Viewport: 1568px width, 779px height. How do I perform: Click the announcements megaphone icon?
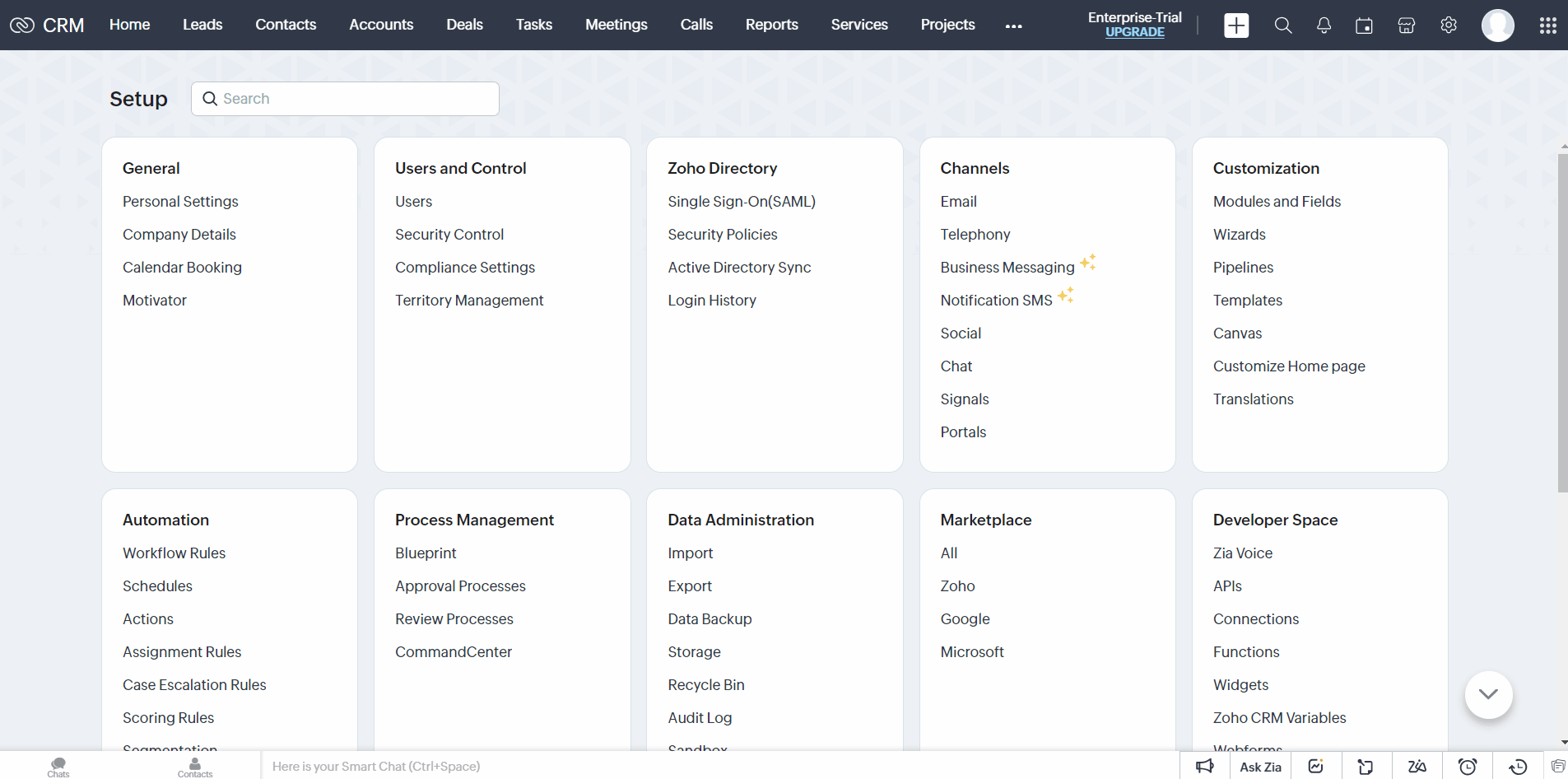tap(1205, 767)
